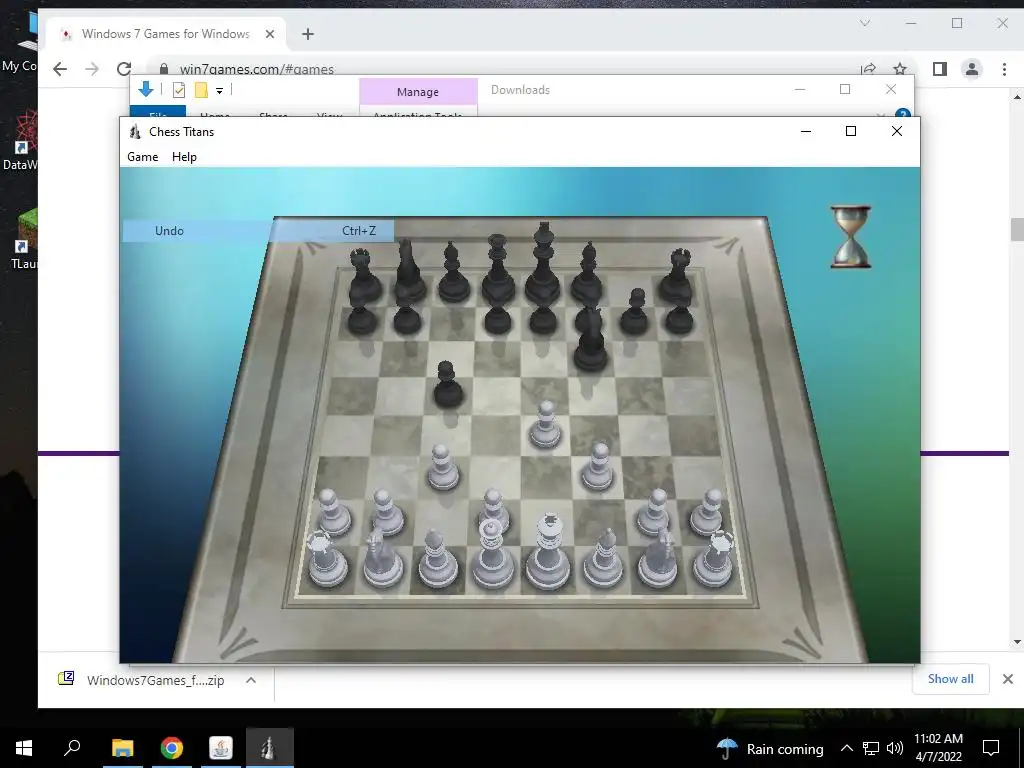Pick the advanced black knight on f6
Screen dimensions: 1024x768
[x=591, y=338]
